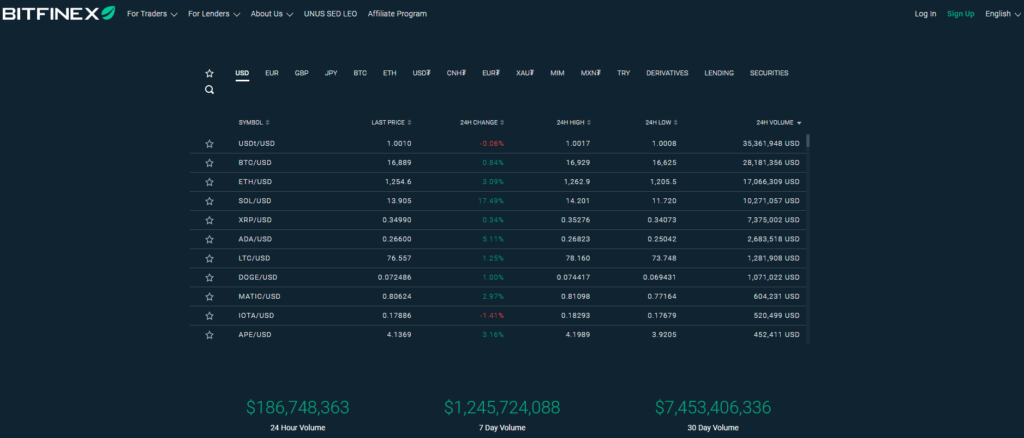Sort table by Last Price column

click(391, 123)
